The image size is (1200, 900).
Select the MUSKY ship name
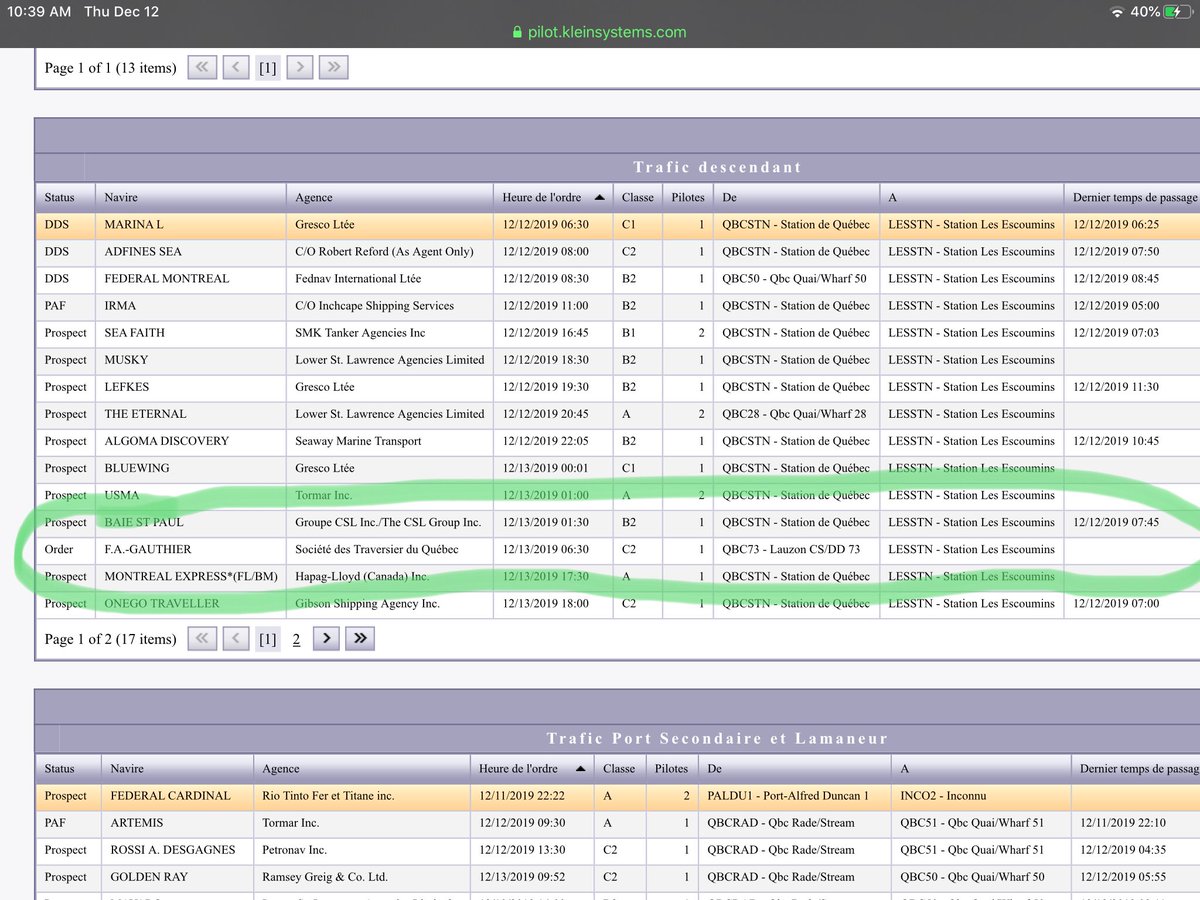point(126,360)
